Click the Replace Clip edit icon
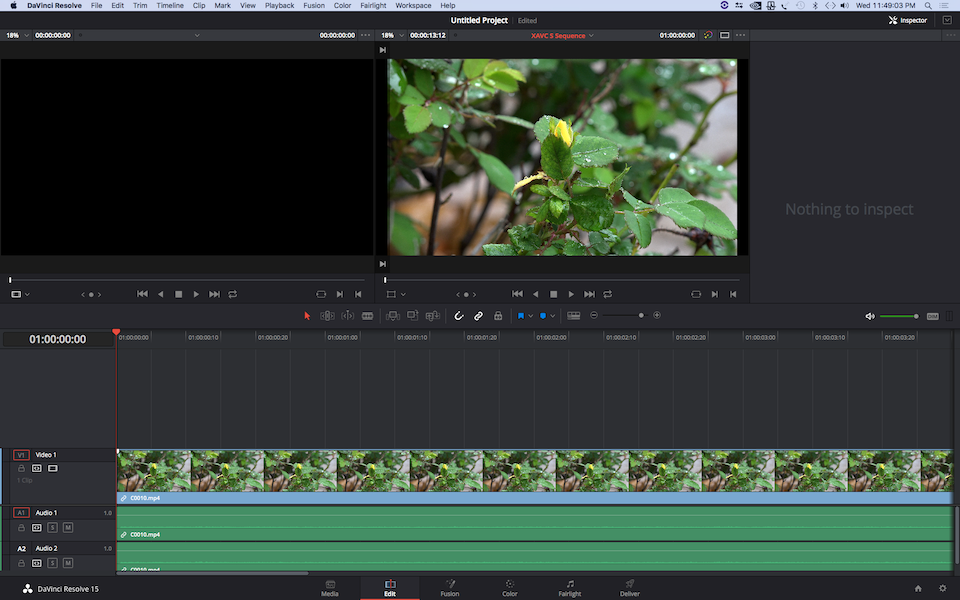960x600 pixels. click(x=433, y=316)
